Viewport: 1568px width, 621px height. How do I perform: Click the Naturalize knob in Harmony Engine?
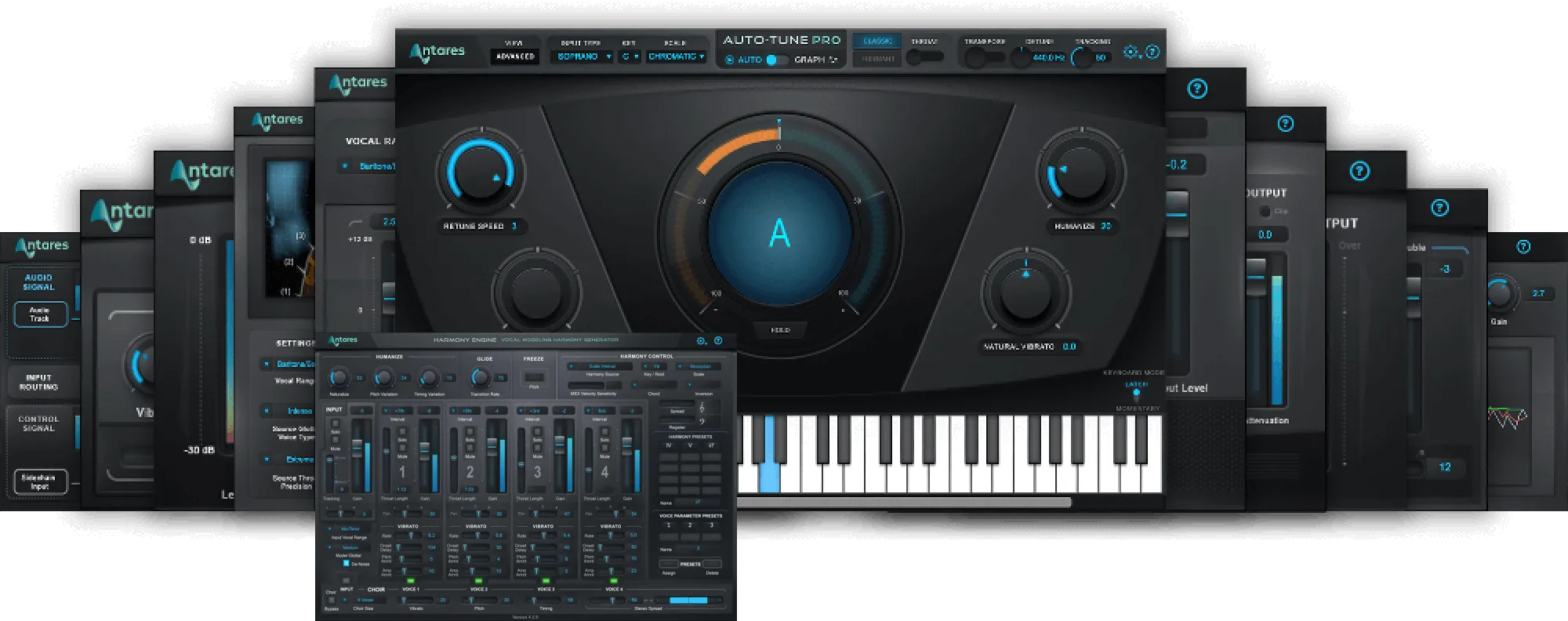[x=339, y=377]
